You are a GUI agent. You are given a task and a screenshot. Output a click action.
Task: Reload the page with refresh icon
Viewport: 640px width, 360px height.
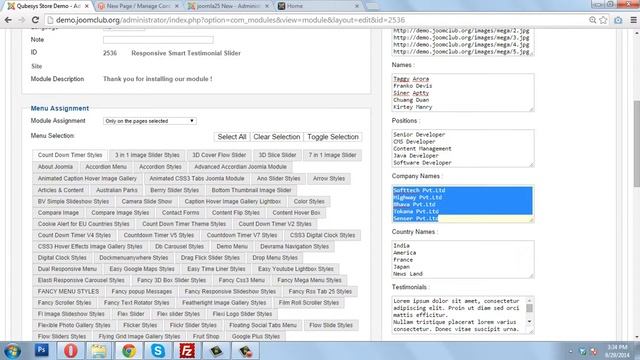click(x=35, y=20)
